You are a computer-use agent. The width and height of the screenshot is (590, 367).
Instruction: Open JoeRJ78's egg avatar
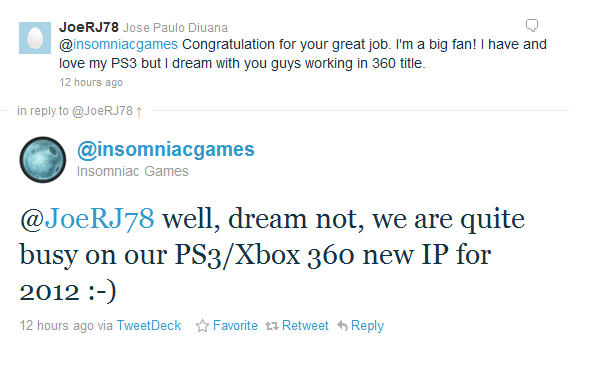(x=35, y=38)
